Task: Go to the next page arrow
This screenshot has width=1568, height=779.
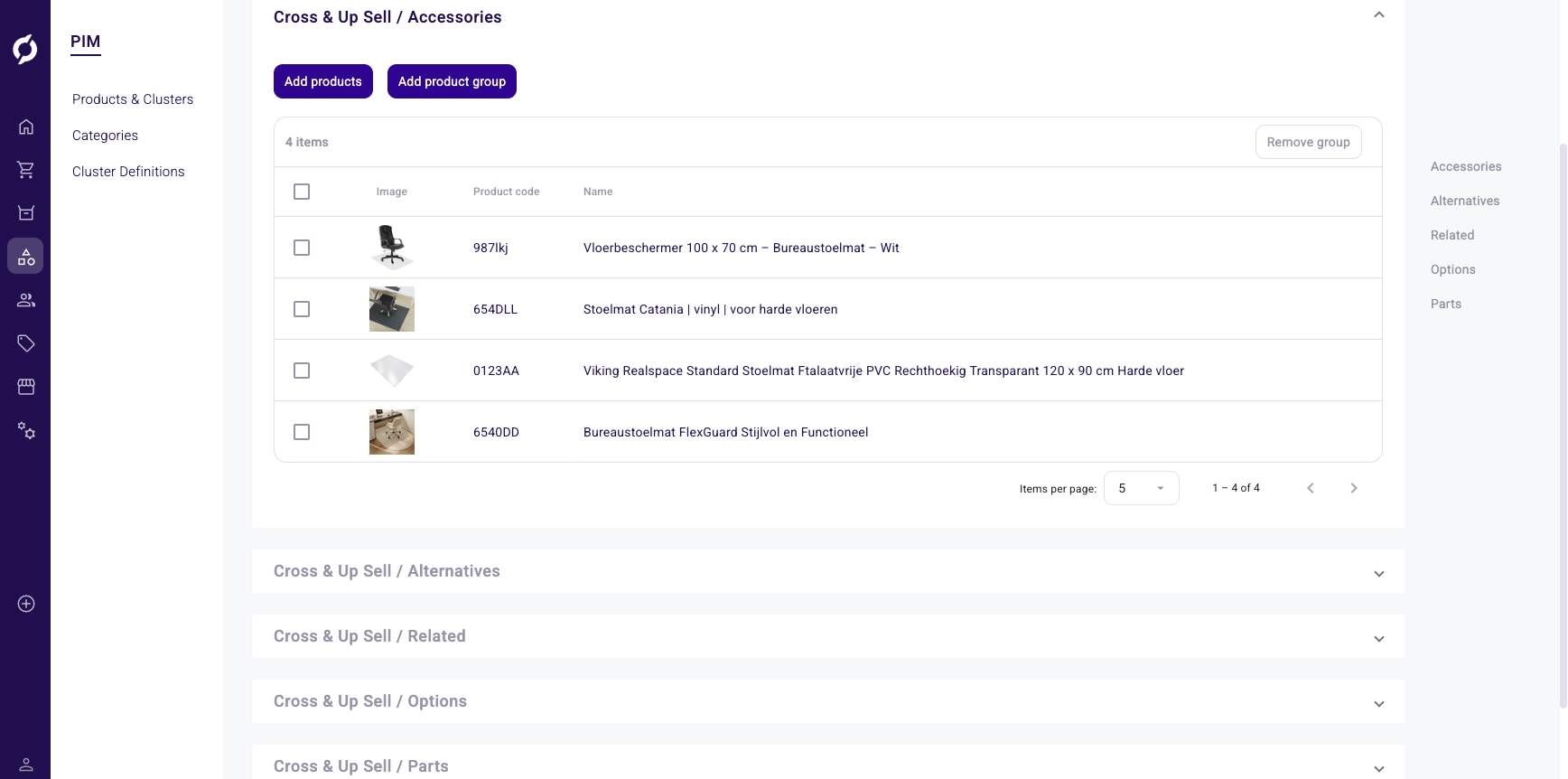Action: click(1354, 488)
